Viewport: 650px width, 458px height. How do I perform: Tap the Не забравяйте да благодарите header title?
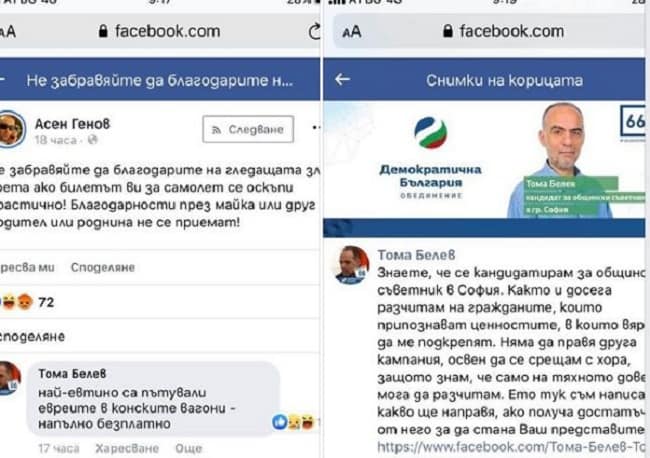pos(160,80)
